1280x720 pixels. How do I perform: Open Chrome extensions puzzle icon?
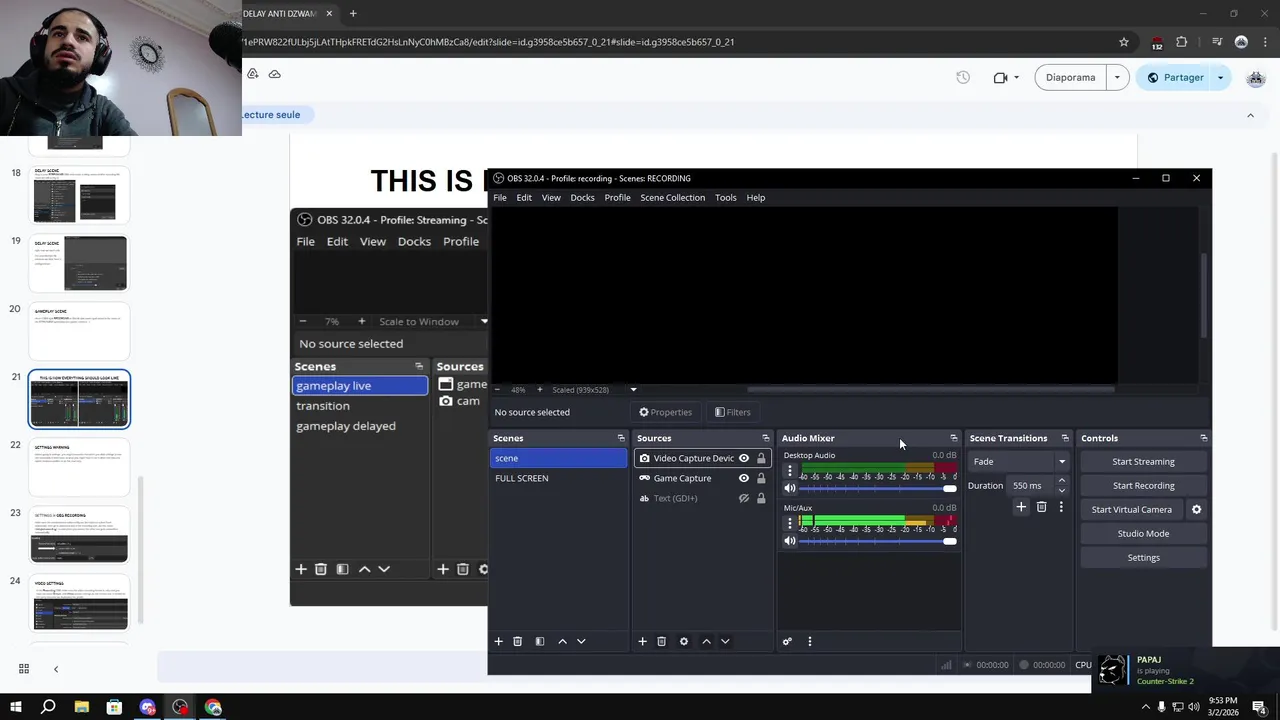pyautogui.click(x=1182, y=42)
